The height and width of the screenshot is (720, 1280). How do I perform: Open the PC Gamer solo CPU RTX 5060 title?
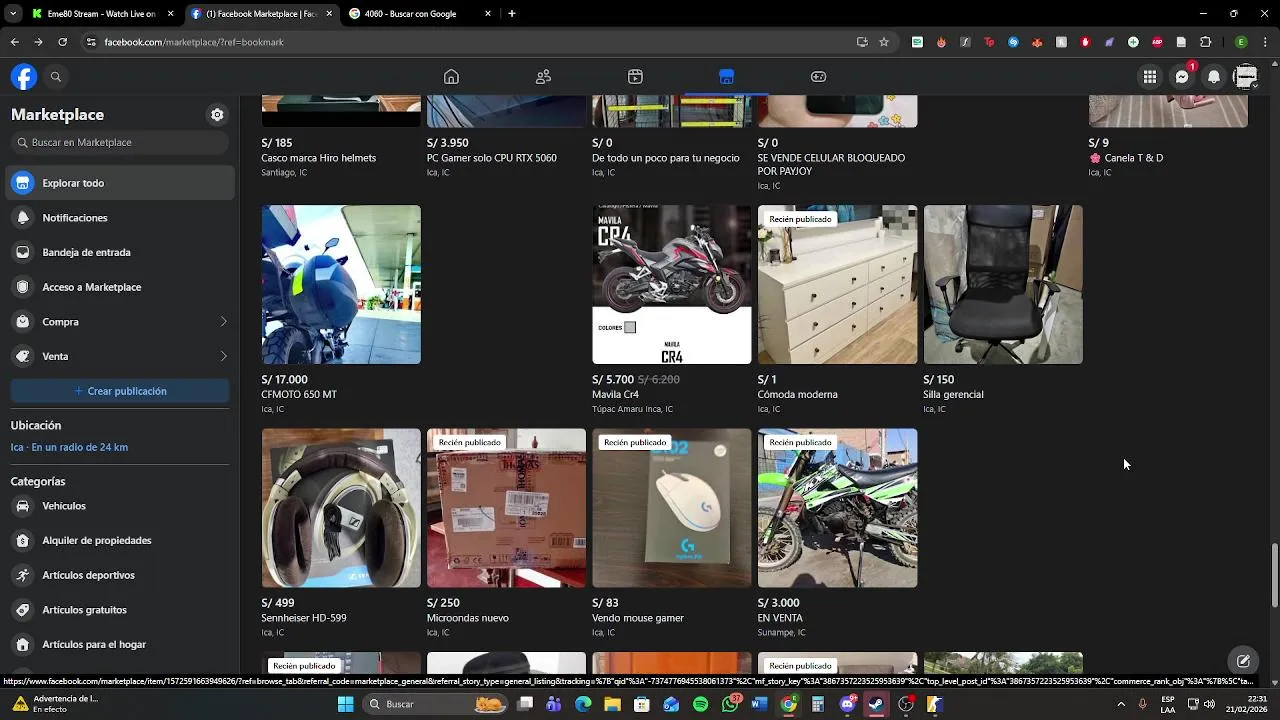492,158
